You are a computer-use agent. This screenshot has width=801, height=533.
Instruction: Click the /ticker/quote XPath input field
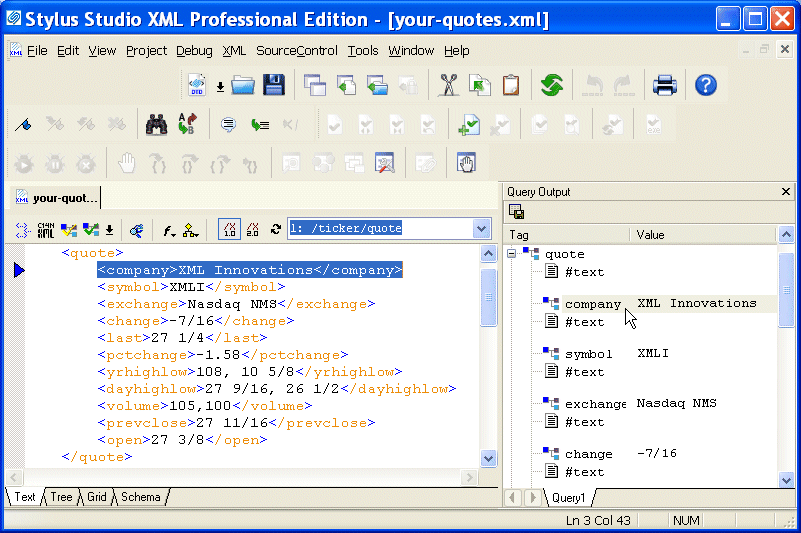click(378, 229)
